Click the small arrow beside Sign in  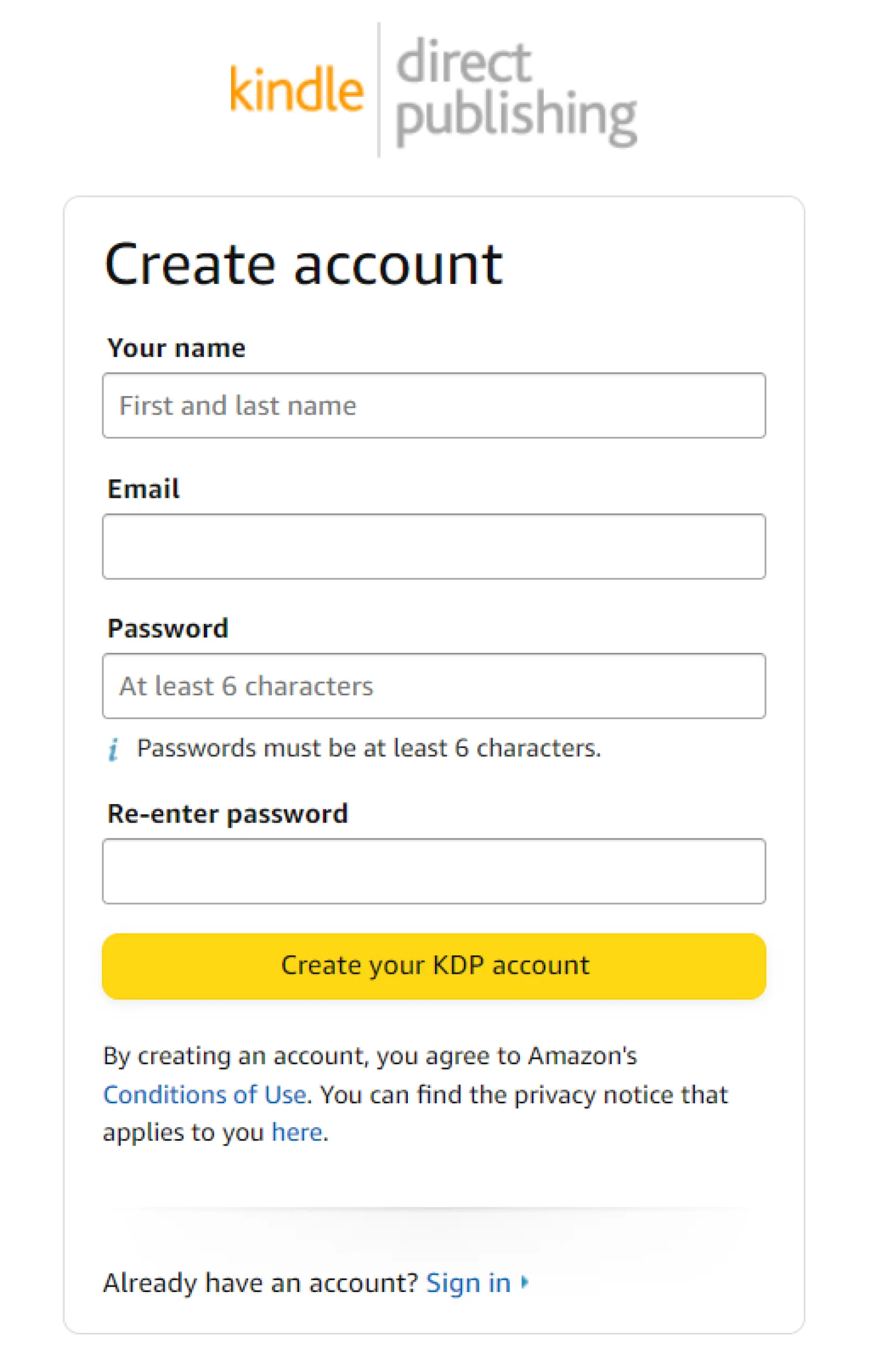point(525,1282)
